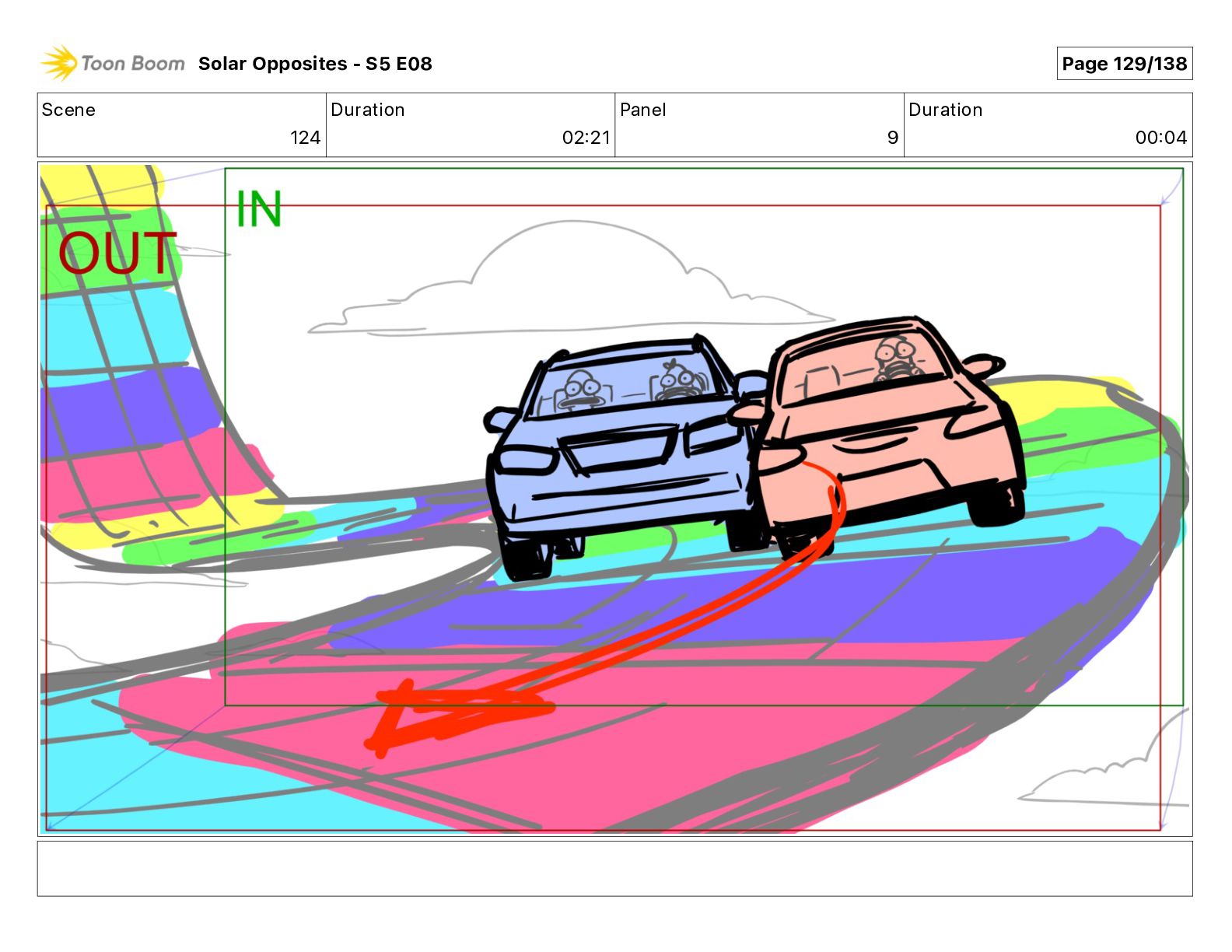Click the 'Page 129/138' indicator
1232x952 pixels.
tap(1124, 64)
